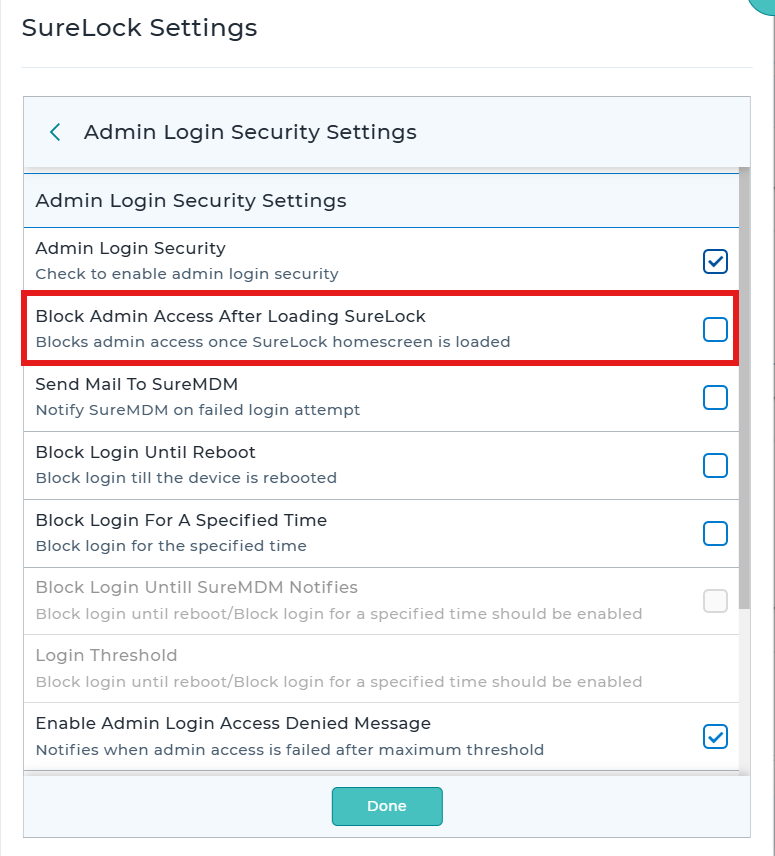Uncheck the Admin Login Security checkbox
The image size is (775, 856).
(715, 261)
